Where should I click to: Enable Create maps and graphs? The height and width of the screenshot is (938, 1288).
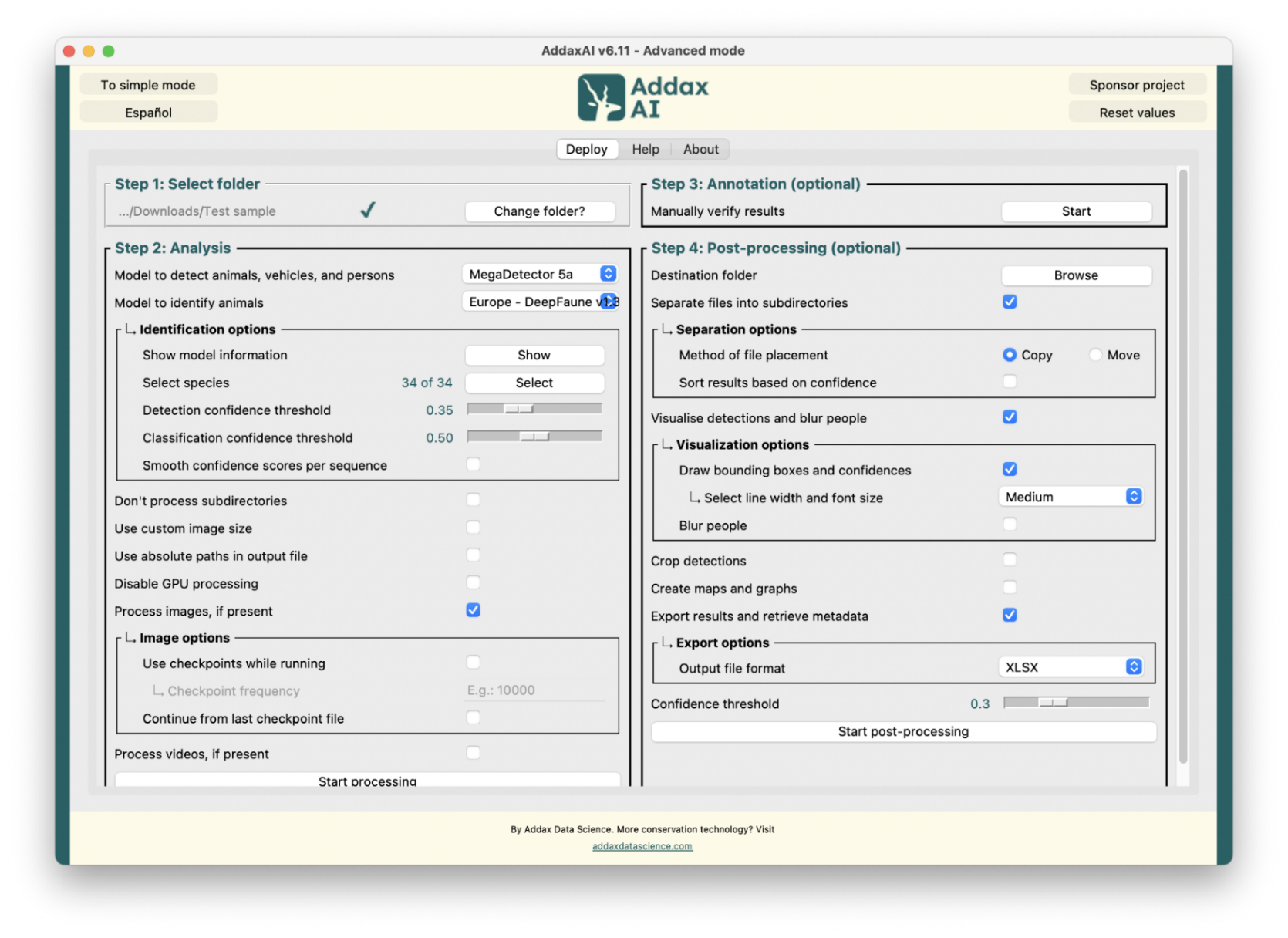[1009, 588]
